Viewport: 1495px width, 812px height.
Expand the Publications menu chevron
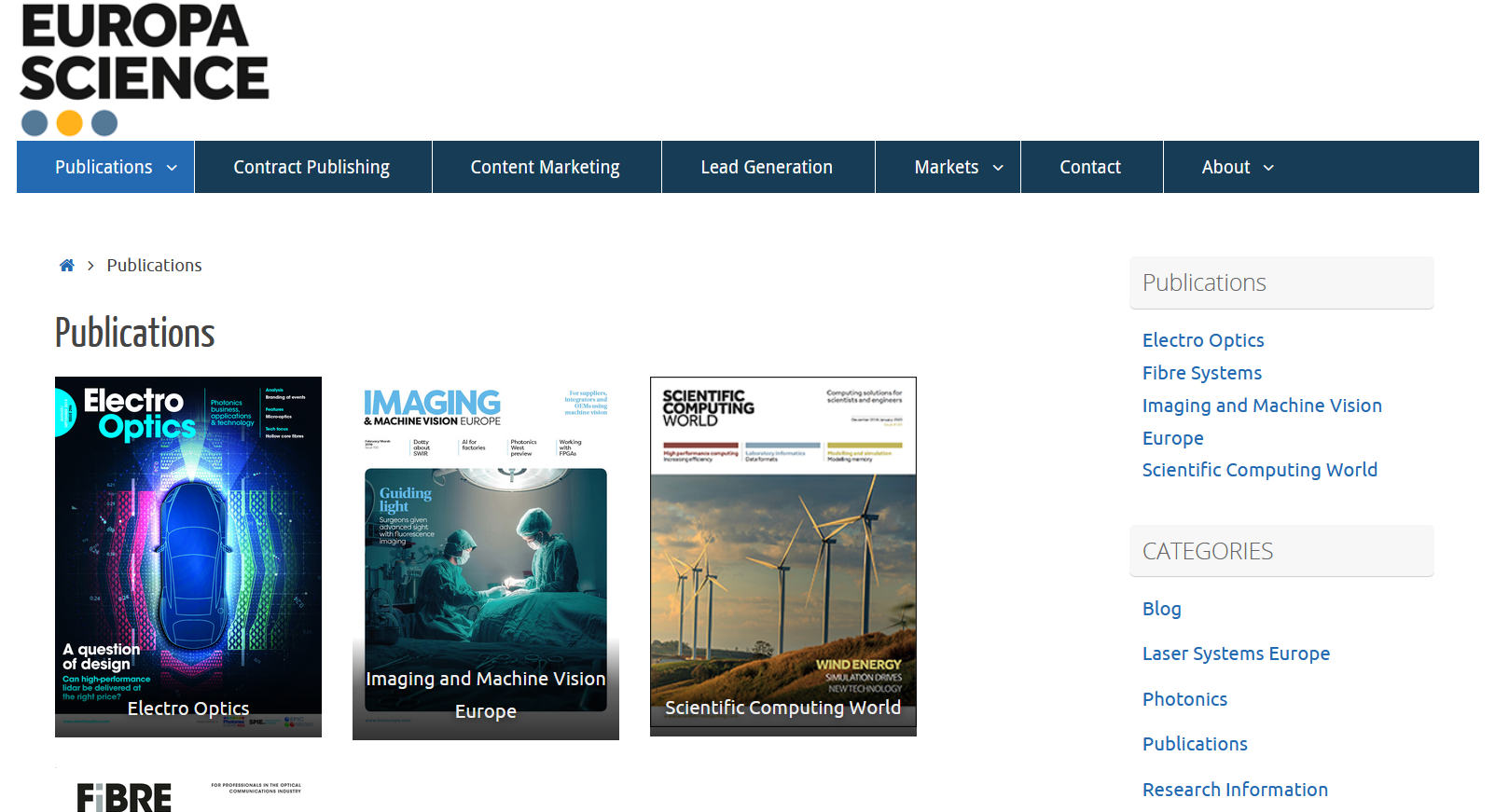172,168
